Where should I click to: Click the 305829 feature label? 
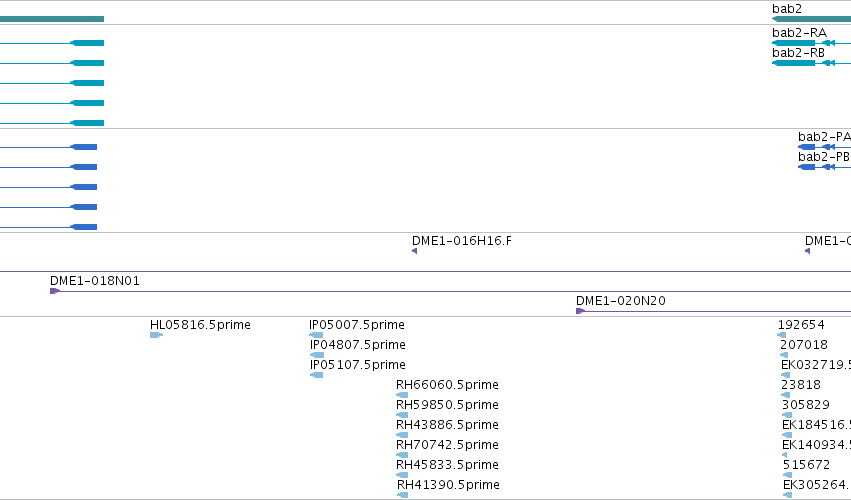coord(806,405)
